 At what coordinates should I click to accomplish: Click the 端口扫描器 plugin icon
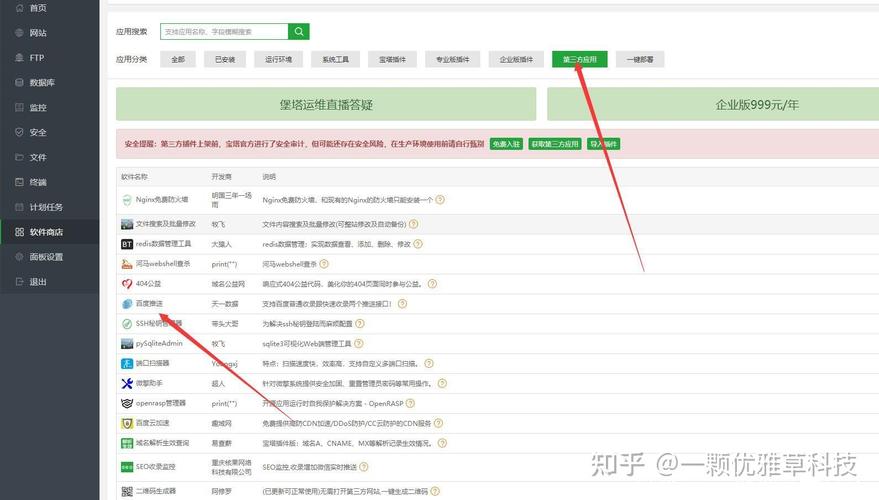127,364
